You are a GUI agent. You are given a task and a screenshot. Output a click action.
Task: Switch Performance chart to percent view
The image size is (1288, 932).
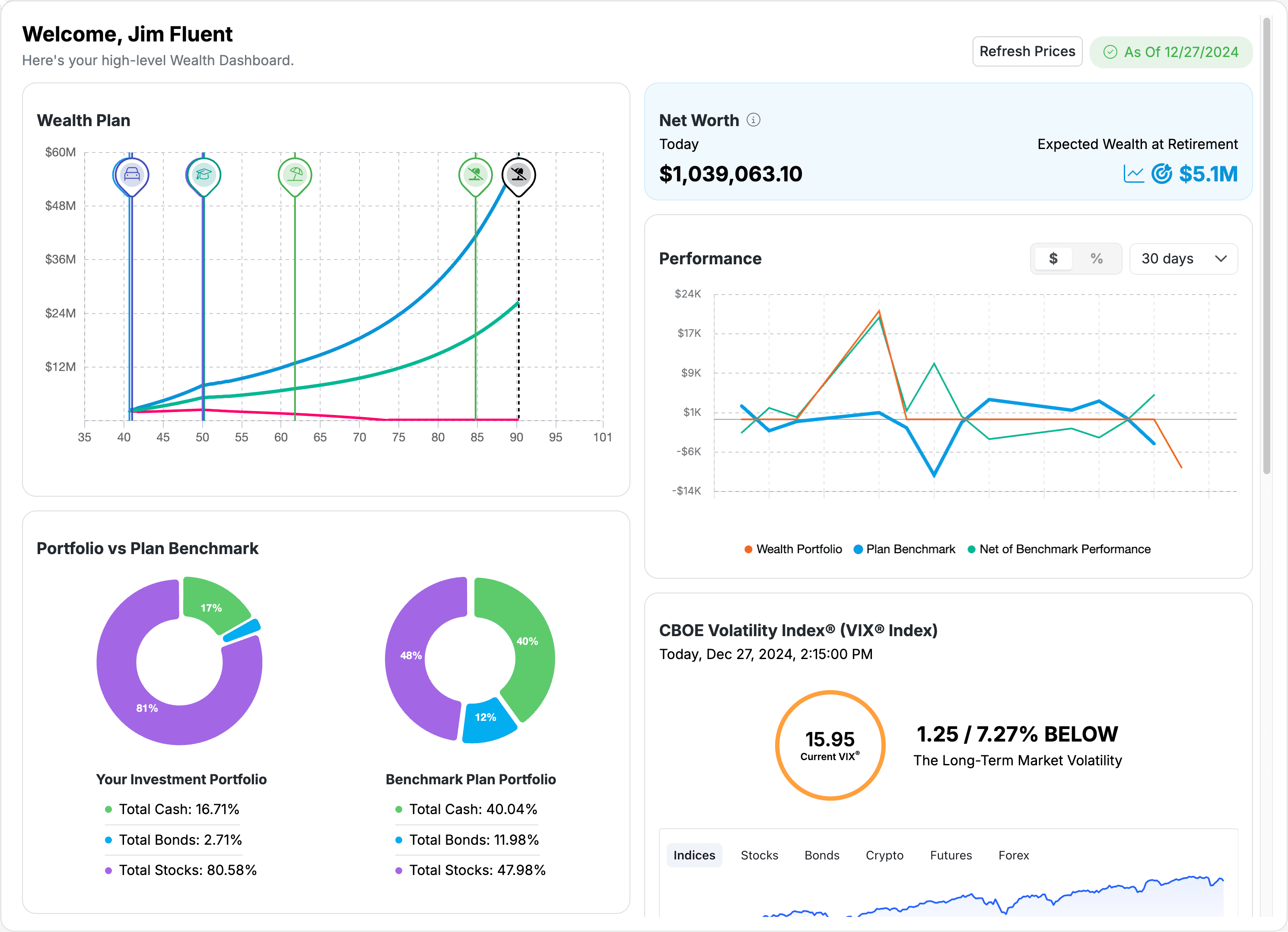point(1097,258)
